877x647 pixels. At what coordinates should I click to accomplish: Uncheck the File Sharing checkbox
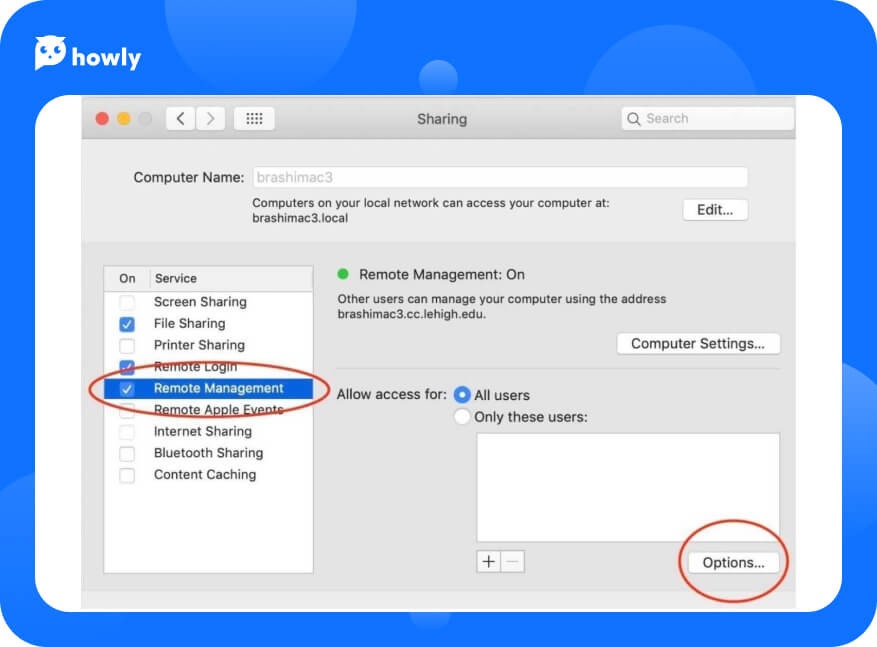coord(127,324)
